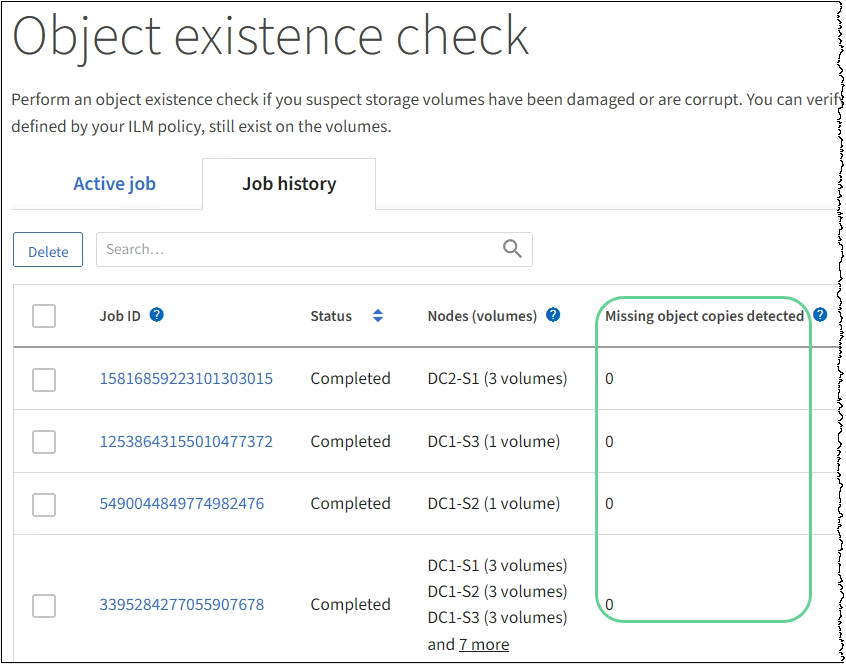View job 3395284277055907678 details
Viewport: 846px width, 665px height.
coord(181,605)
